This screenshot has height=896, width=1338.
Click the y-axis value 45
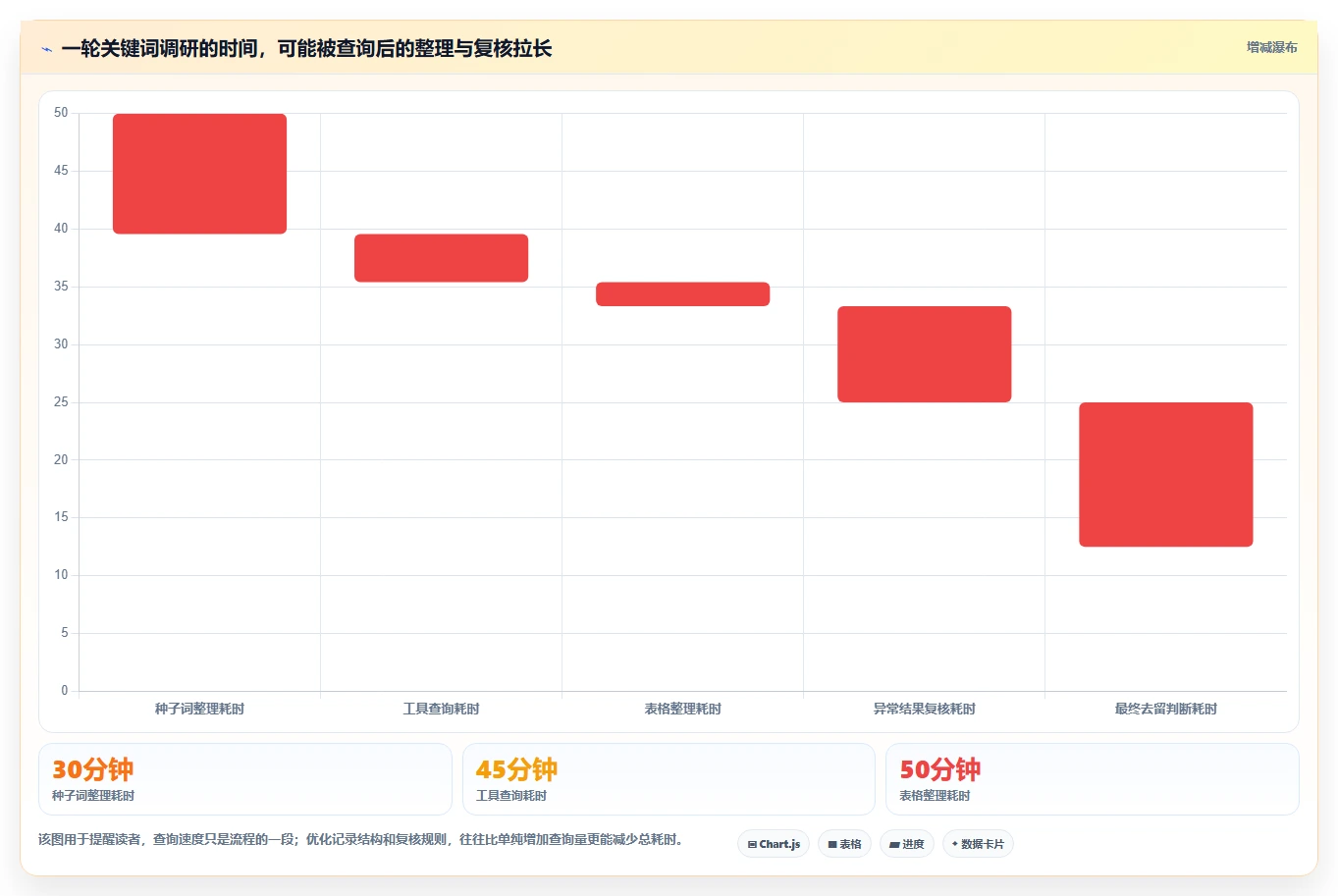click(61, 171)
